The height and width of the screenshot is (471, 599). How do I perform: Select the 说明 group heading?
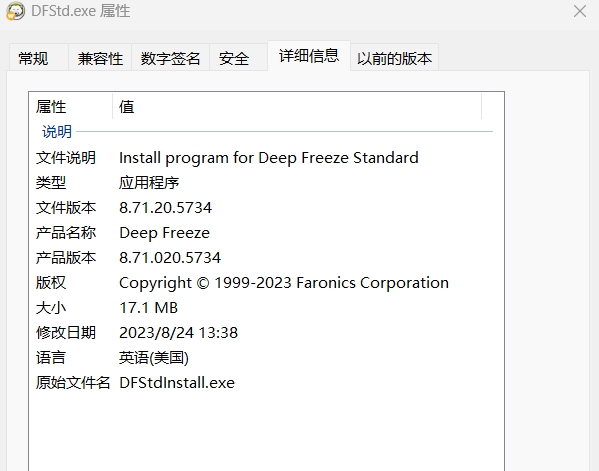57,131
